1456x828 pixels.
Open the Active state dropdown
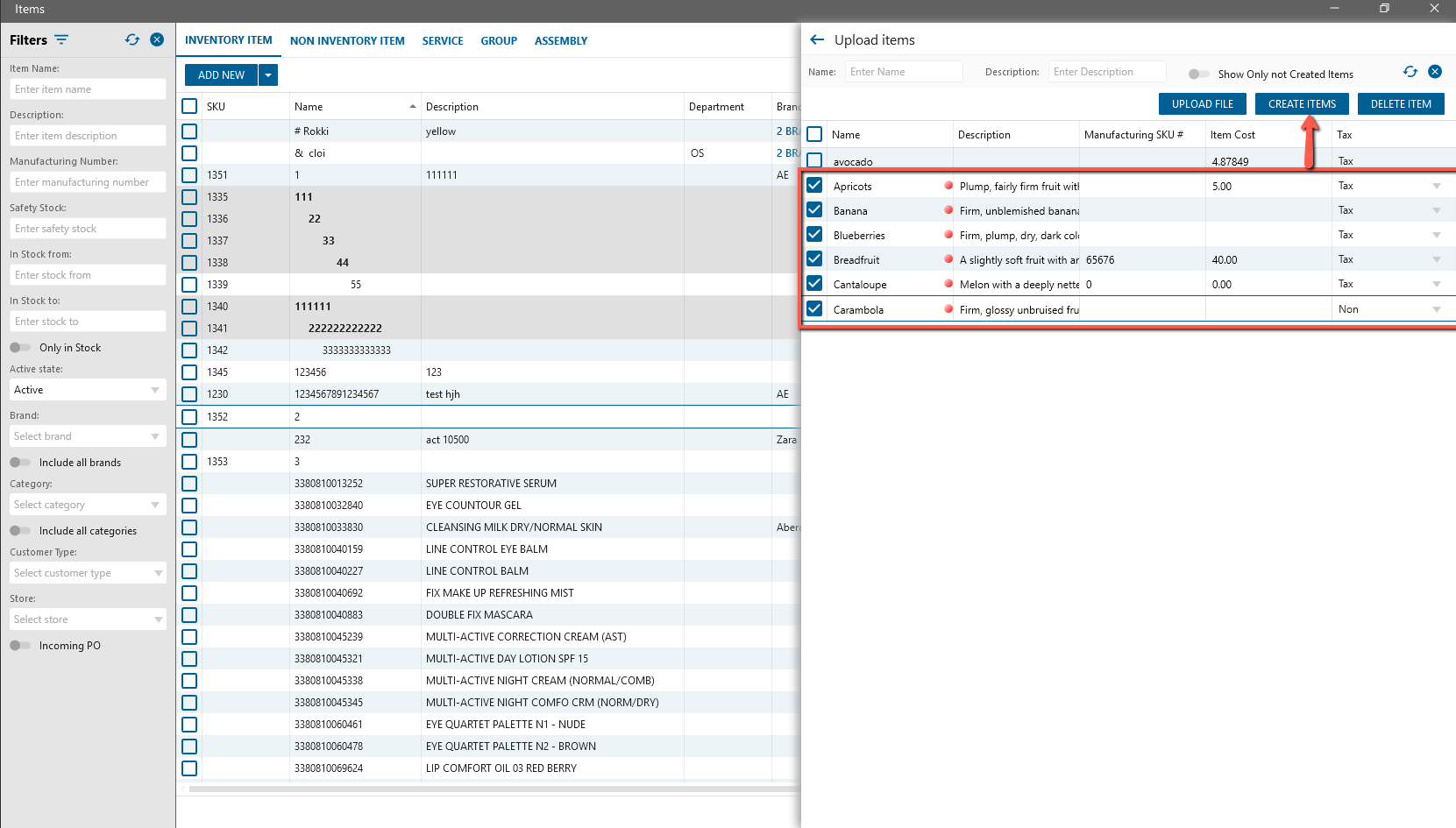click(86, 390)
